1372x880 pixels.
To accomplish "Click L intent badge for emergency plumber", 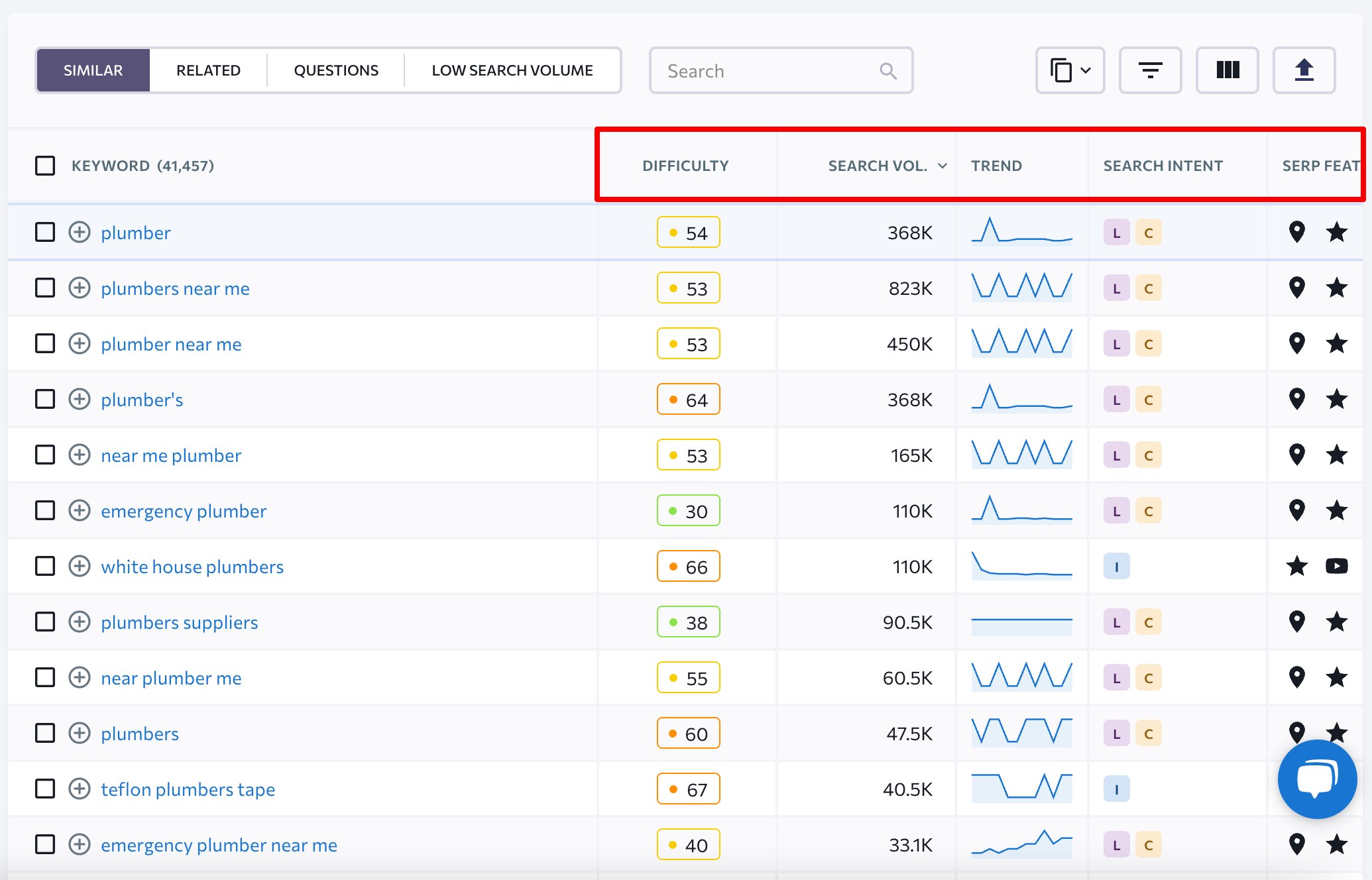I will pyautogui.click(x=1117, y=511).
